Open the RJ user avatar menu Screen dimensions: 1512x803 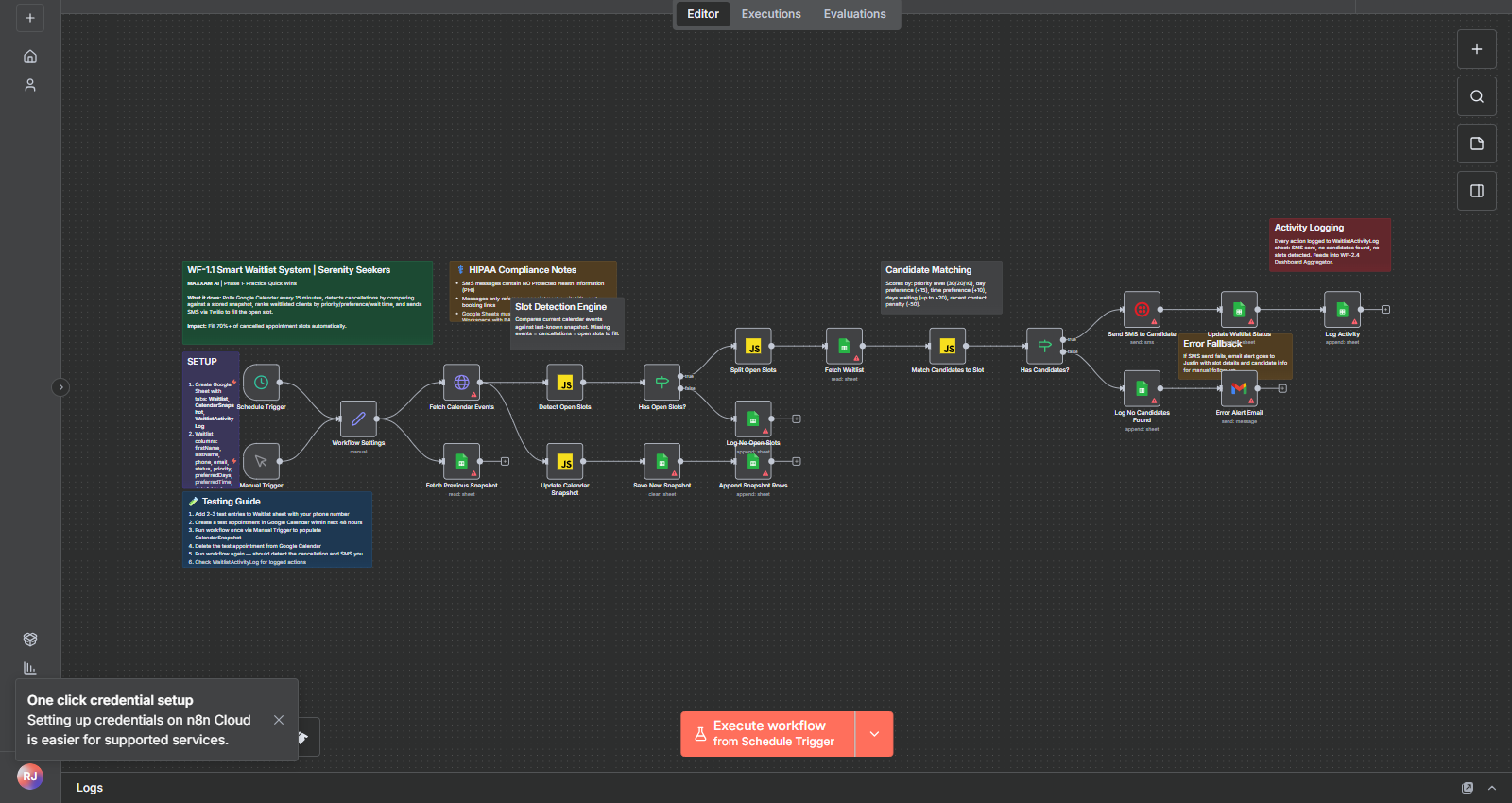point(30,777)
